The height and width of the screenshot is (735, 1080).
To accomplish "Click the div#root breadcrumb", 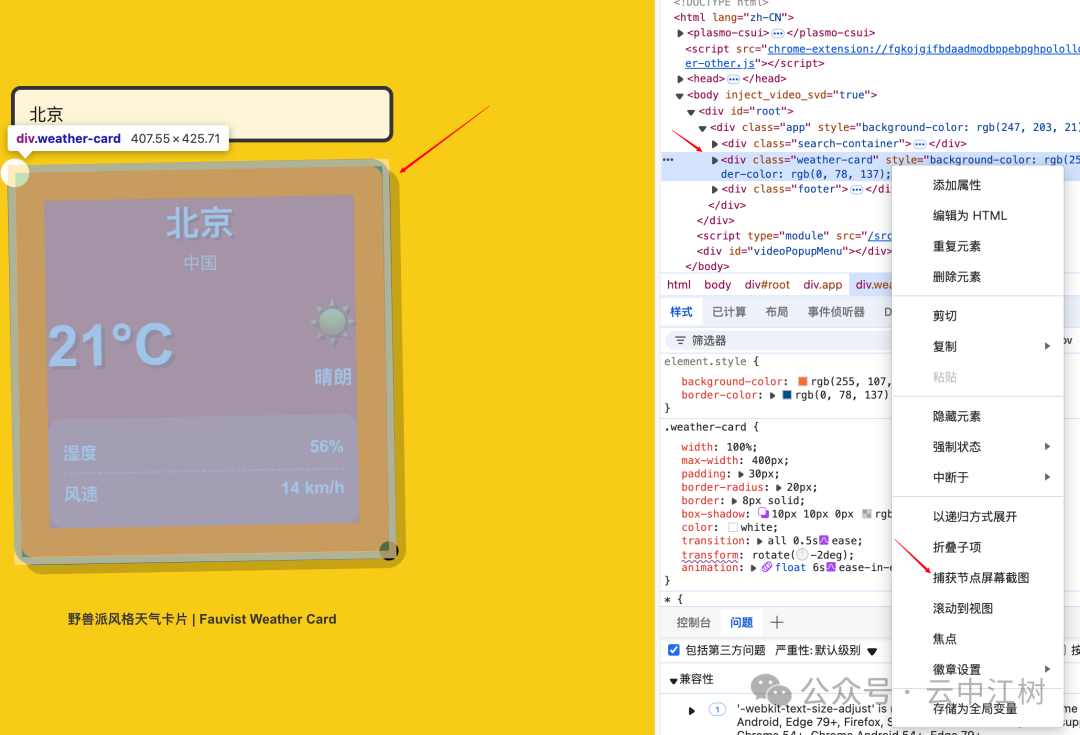I will pyautogui.click(x=767, y=284).
